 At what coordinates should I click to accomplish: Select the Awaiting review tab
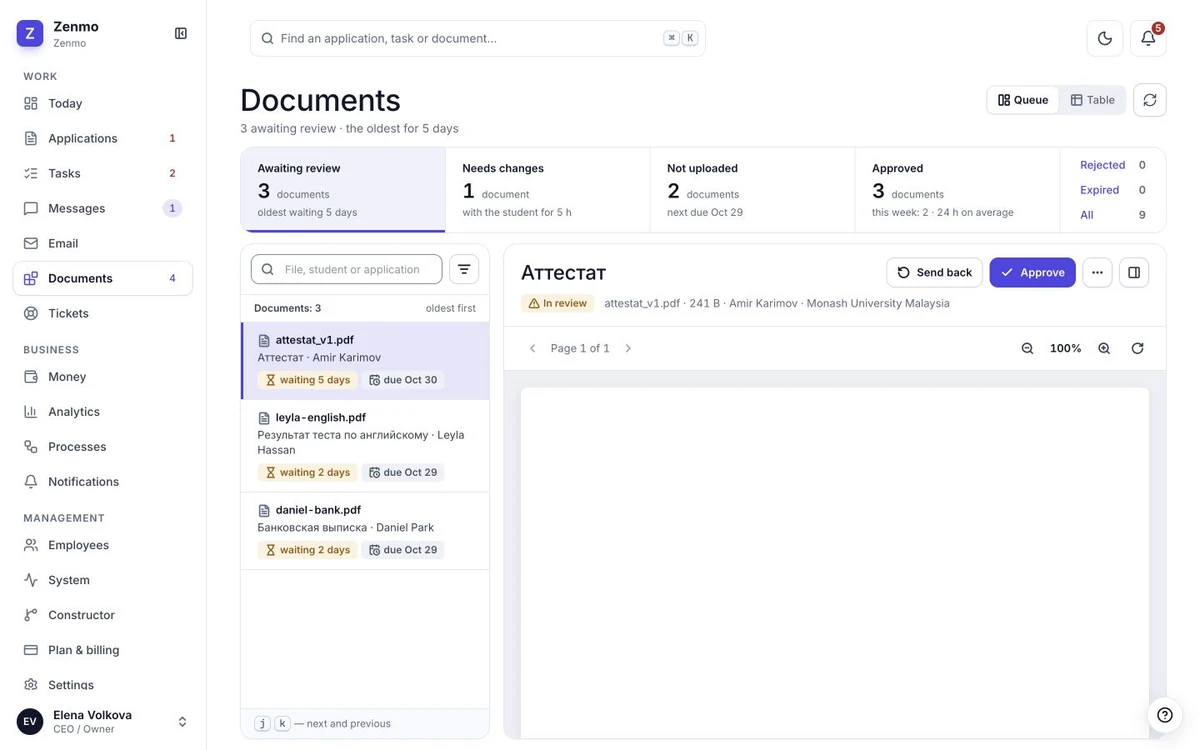[x=343, y=190]
